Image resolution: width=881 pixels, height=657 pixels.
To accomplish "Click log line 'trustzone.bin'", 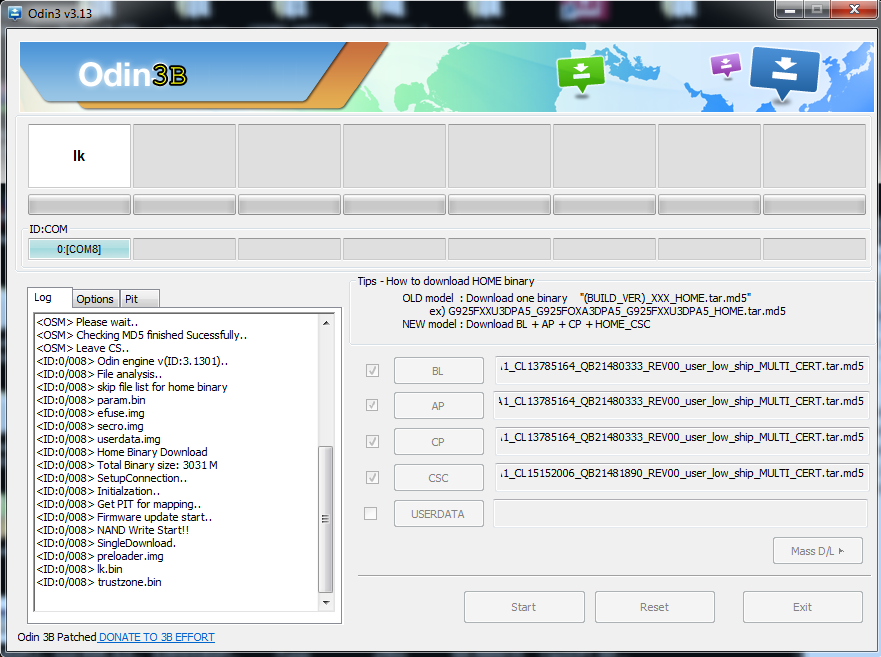I will (99, 582).
